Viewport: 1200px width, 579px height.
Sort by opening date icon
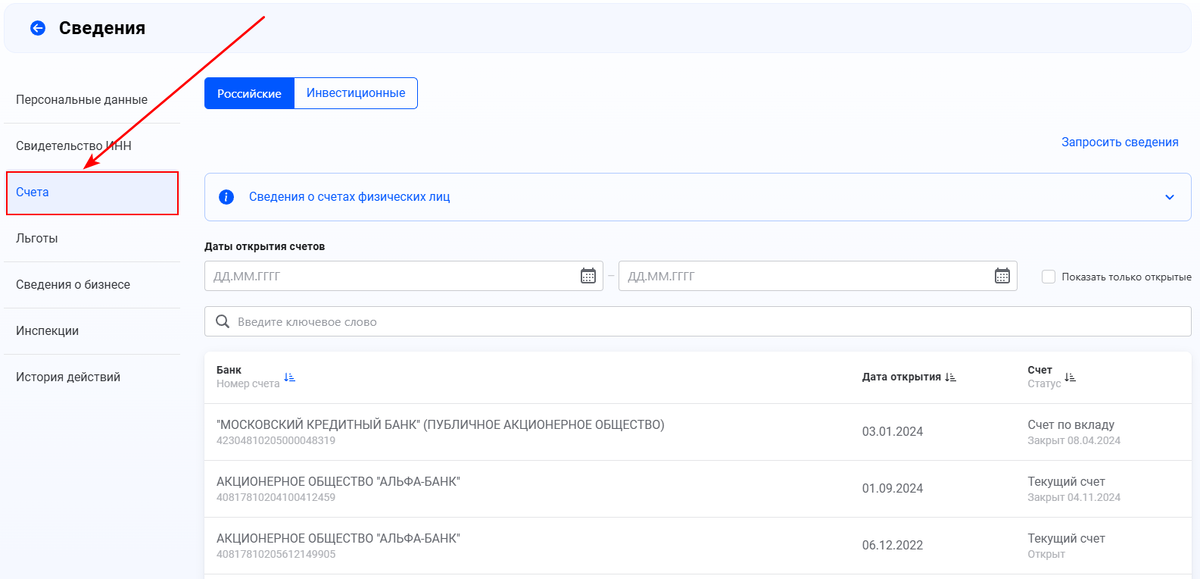[x=951, y=377]
